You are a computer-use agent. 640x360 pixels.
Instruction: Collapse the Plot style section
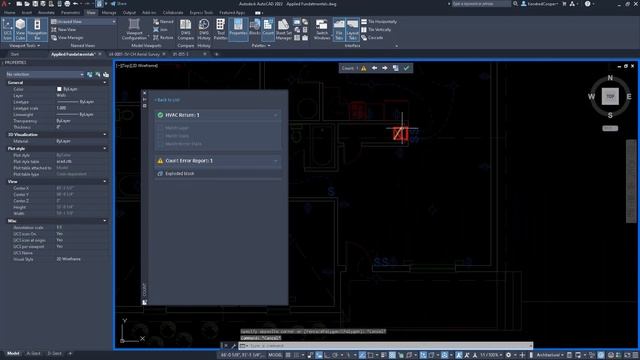[x=104, y=149]
